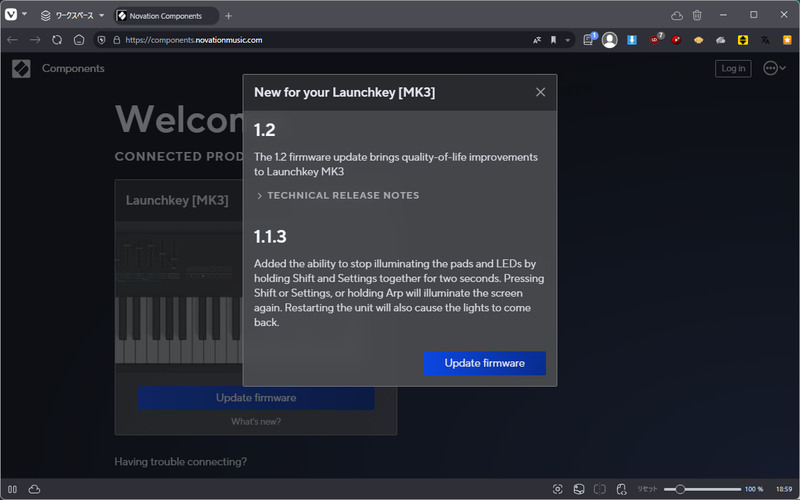
Task: Open the orange star extension icon
Action: point(787,40)
